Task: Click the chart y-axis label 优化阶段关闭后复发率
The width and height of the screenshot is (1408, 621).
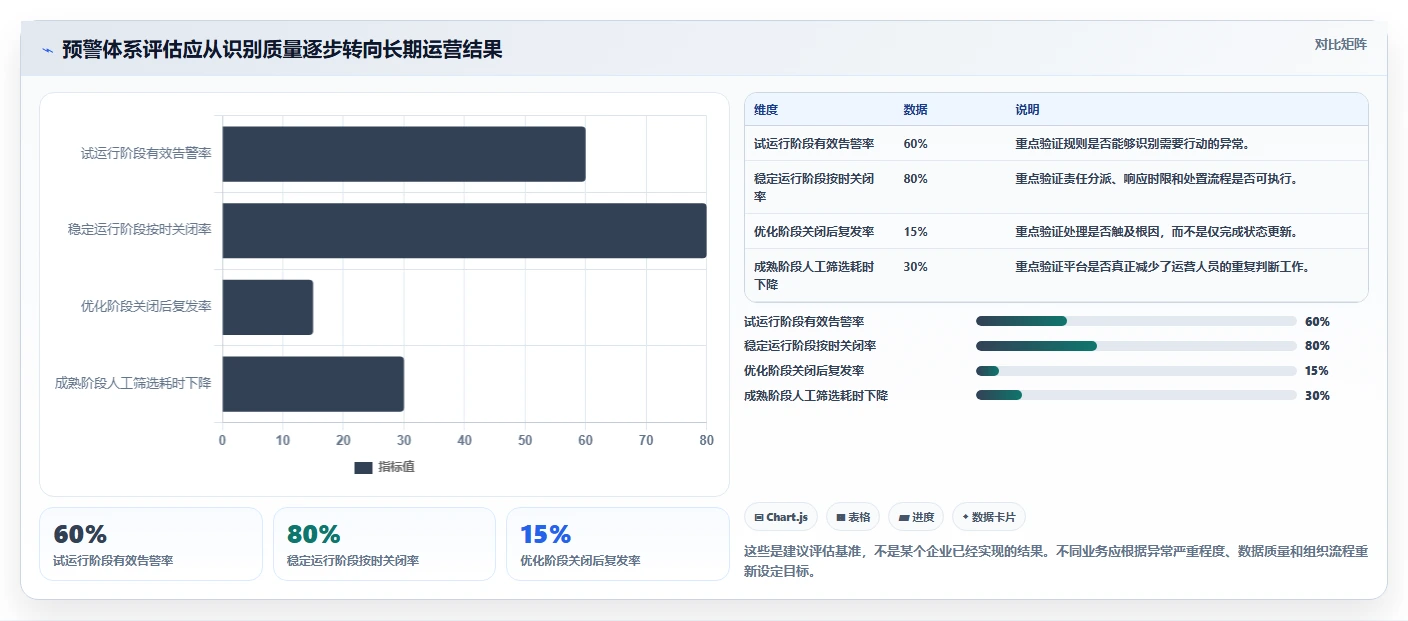Action: [146, 307]
